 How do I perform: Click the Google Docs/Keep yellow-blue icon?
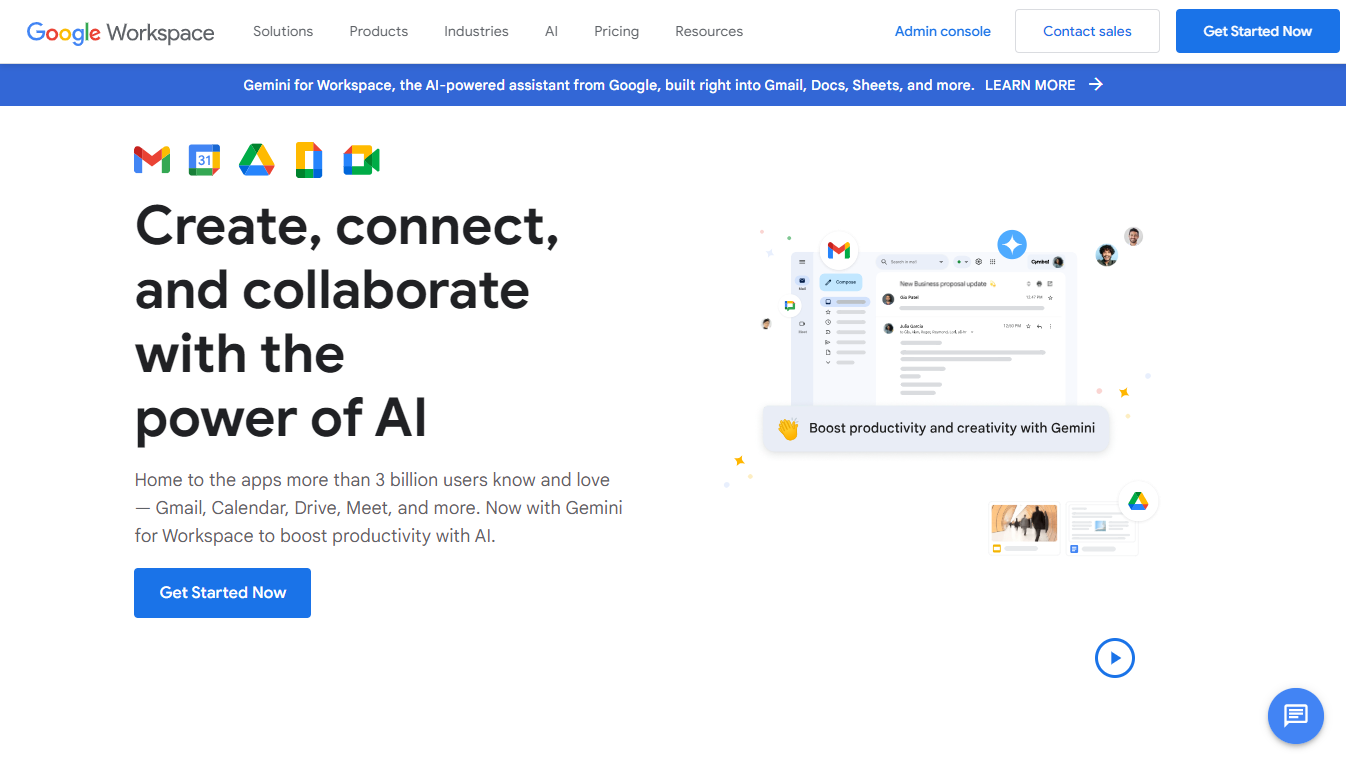(309, 160)
